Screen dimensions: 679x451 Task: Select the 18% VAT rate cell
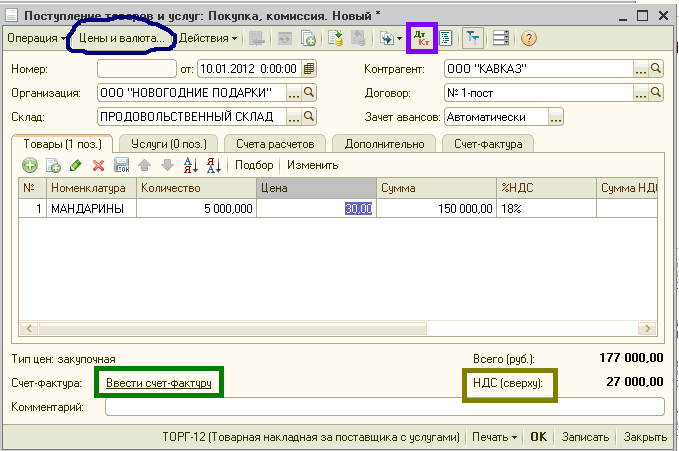coord(546,208)
